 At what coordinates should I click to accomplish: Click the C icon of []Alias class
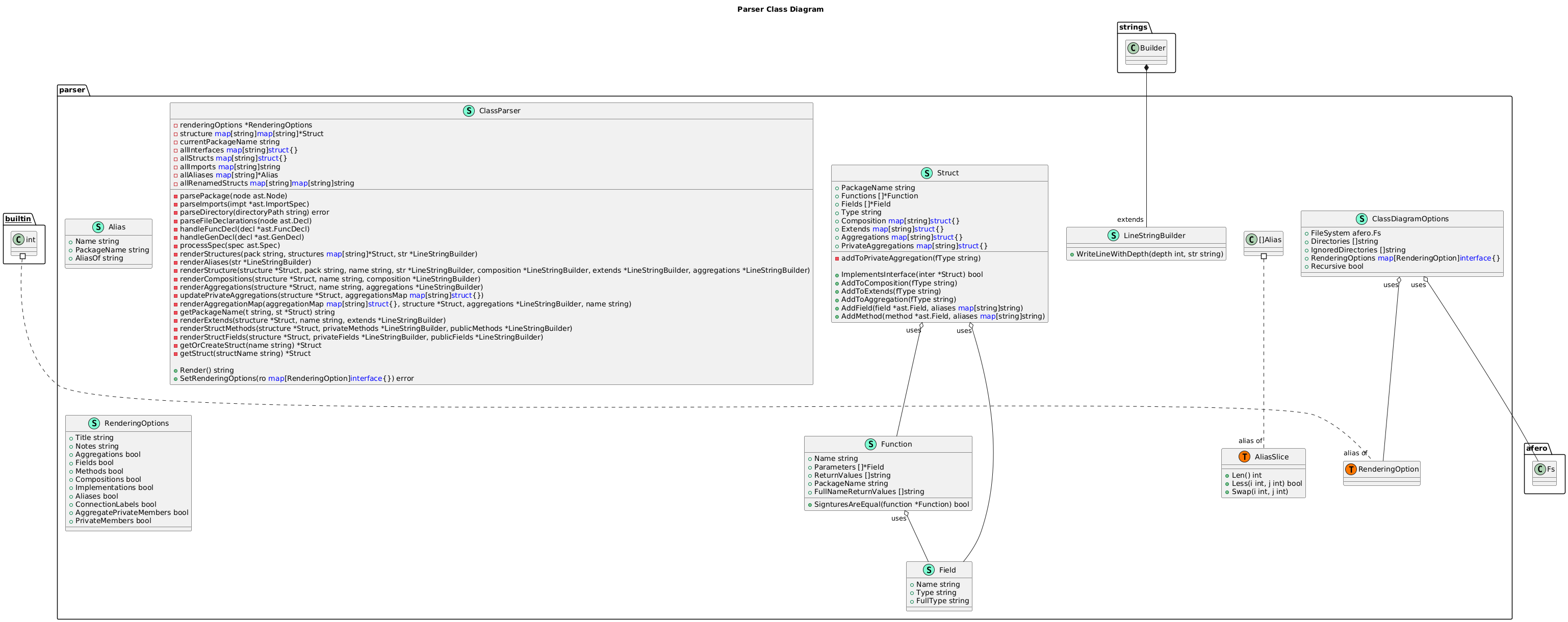1251,240
